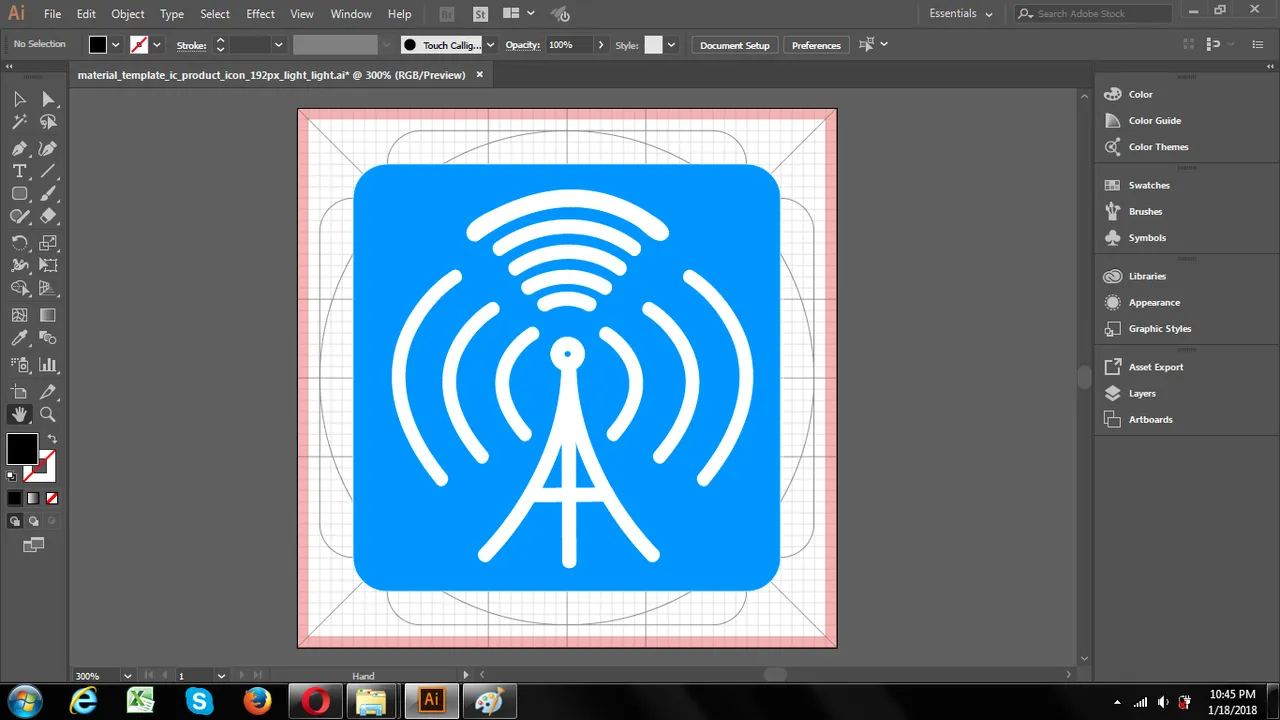Switch to the material_template document tab

click(271, 75)
